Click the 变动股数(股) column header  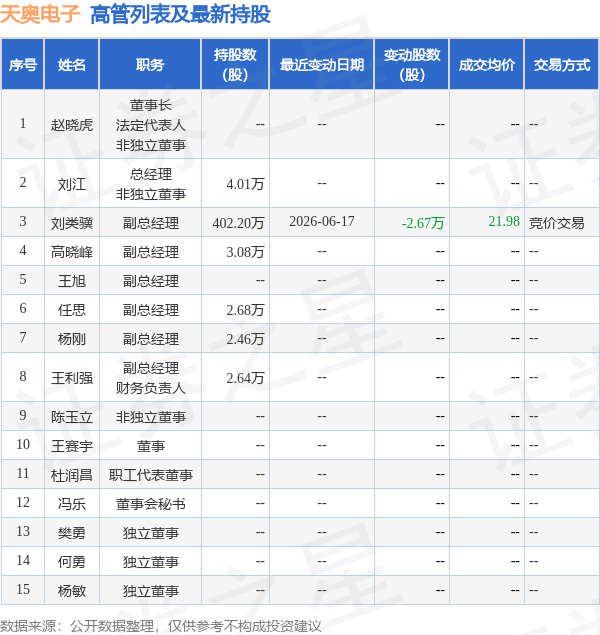click(x=412, y=64)
